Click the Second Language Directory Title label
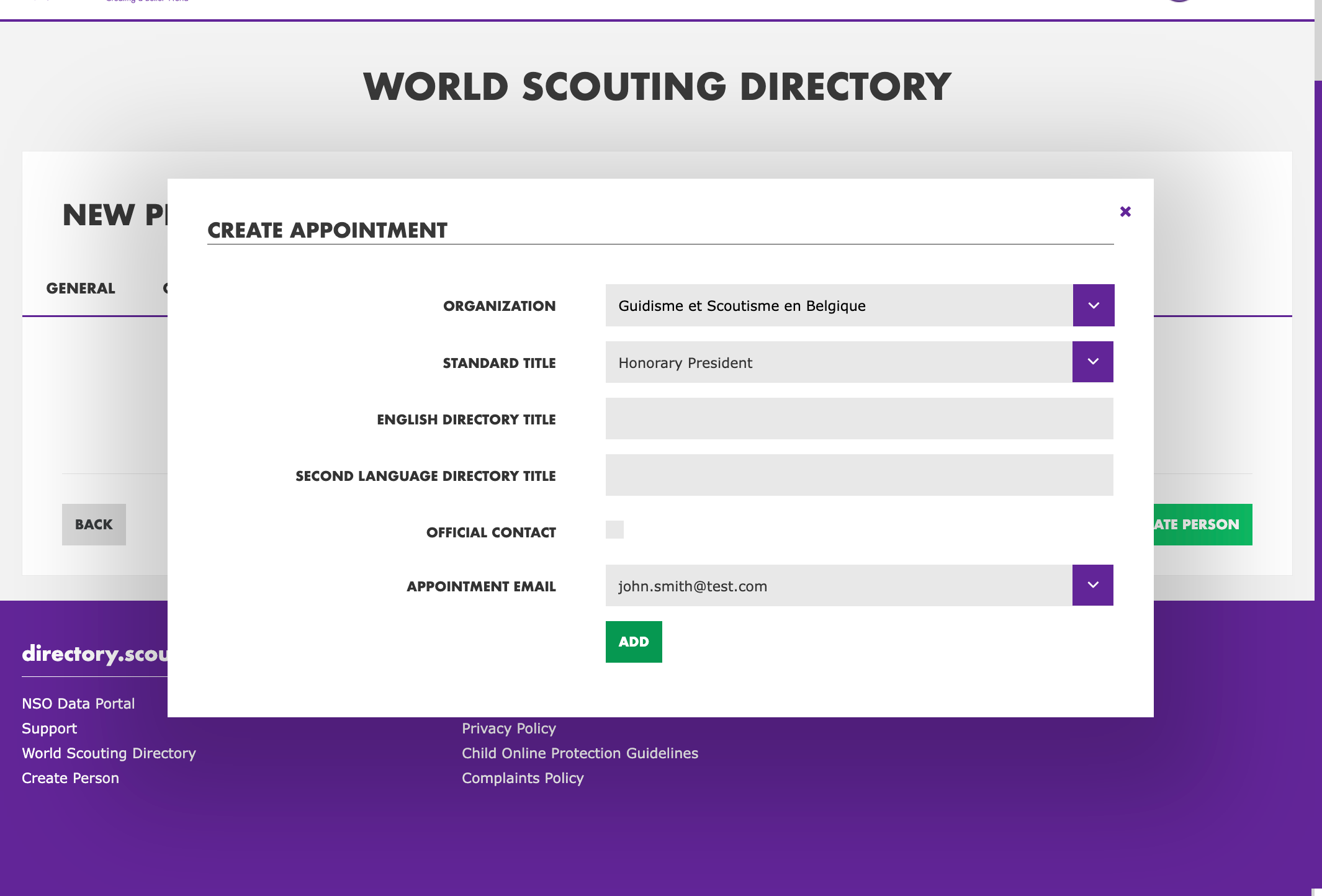 [426, 476]
